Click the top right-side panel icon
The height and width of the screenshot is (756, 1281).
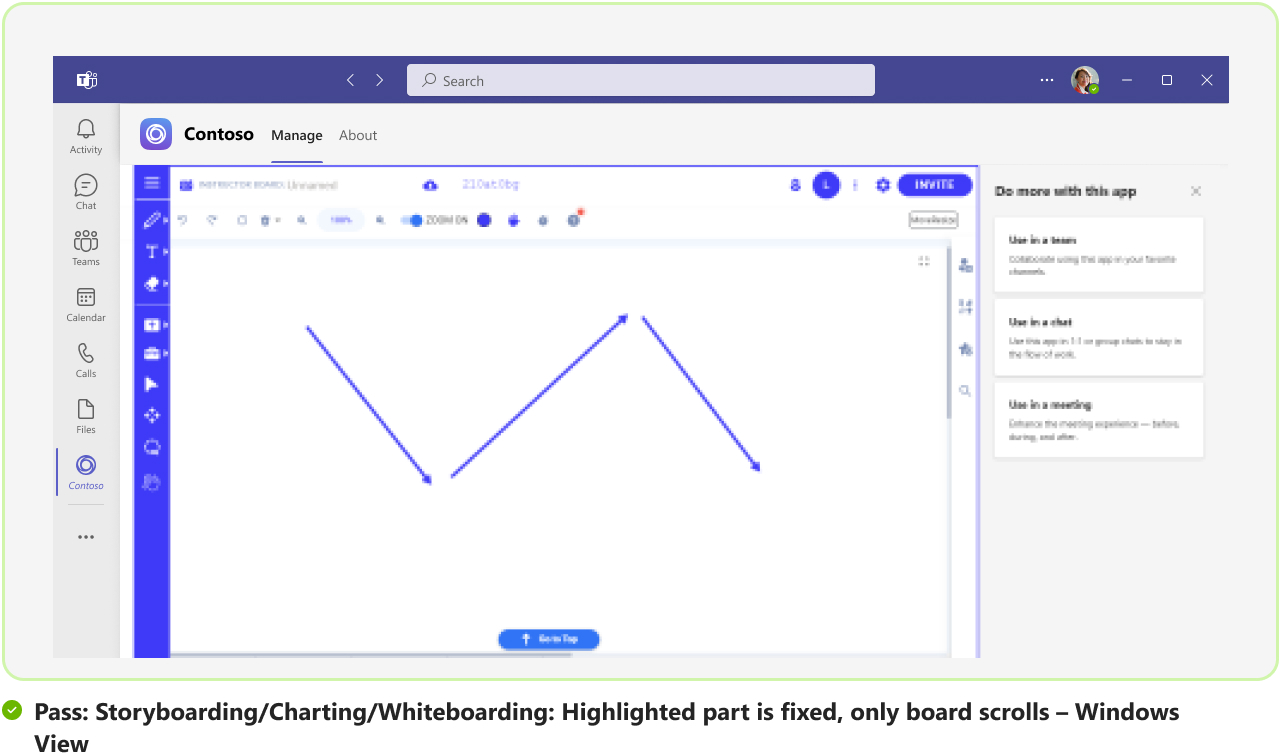tap(965, 265)
